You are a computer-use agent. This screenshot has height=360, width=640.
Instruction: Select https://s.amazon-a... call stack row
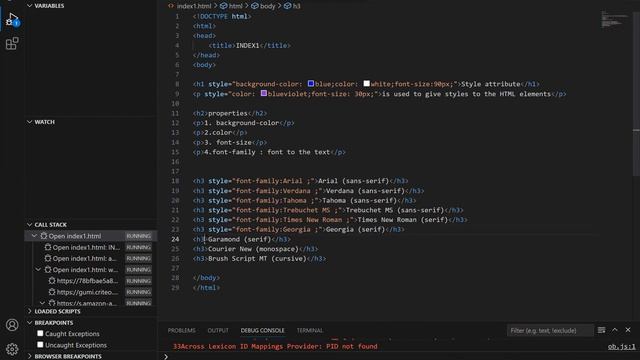click(x=91, y=303)
